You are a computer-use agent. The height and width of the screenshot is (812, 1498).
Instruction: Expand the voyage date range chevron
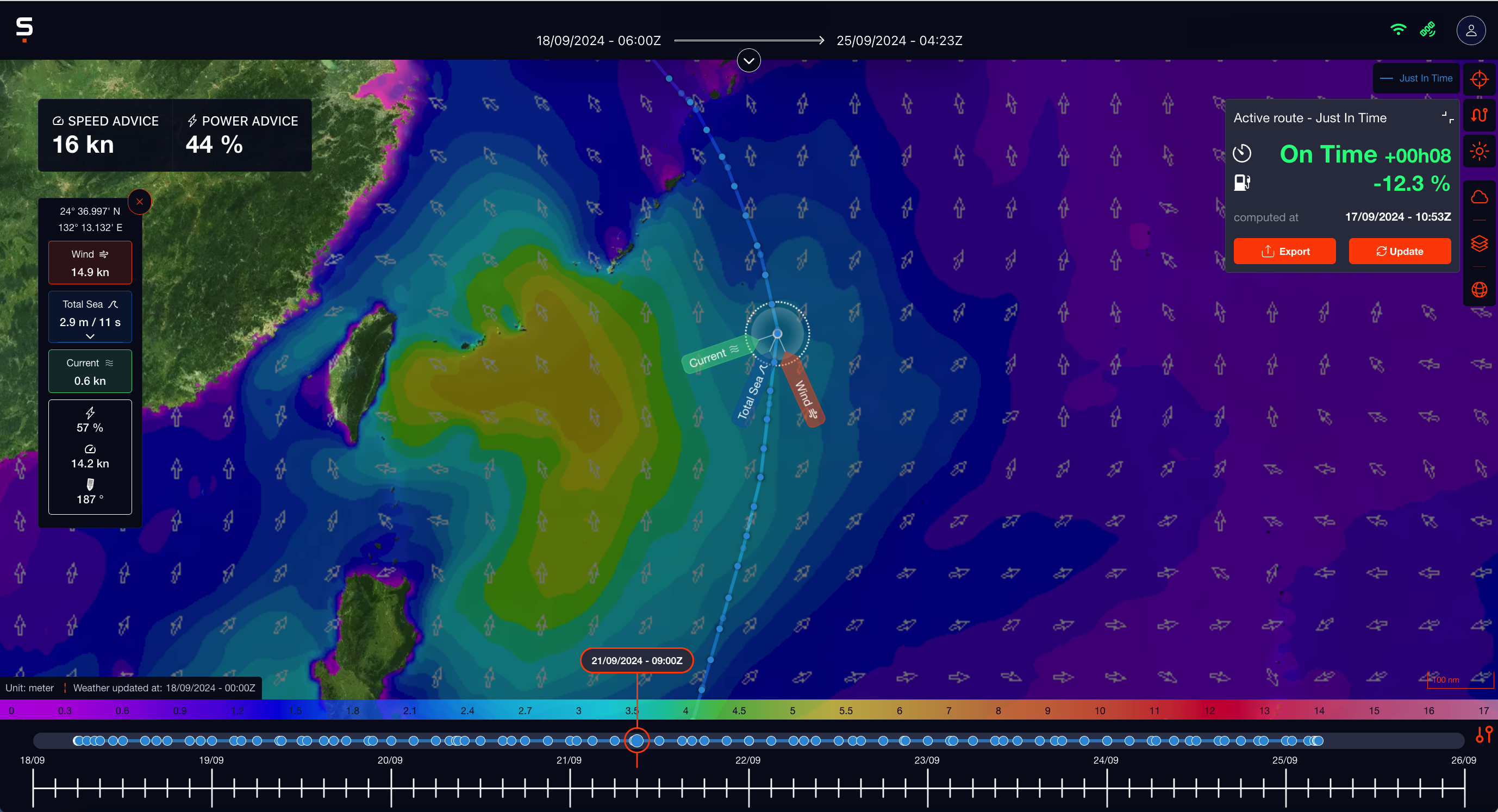coord(748,60)
